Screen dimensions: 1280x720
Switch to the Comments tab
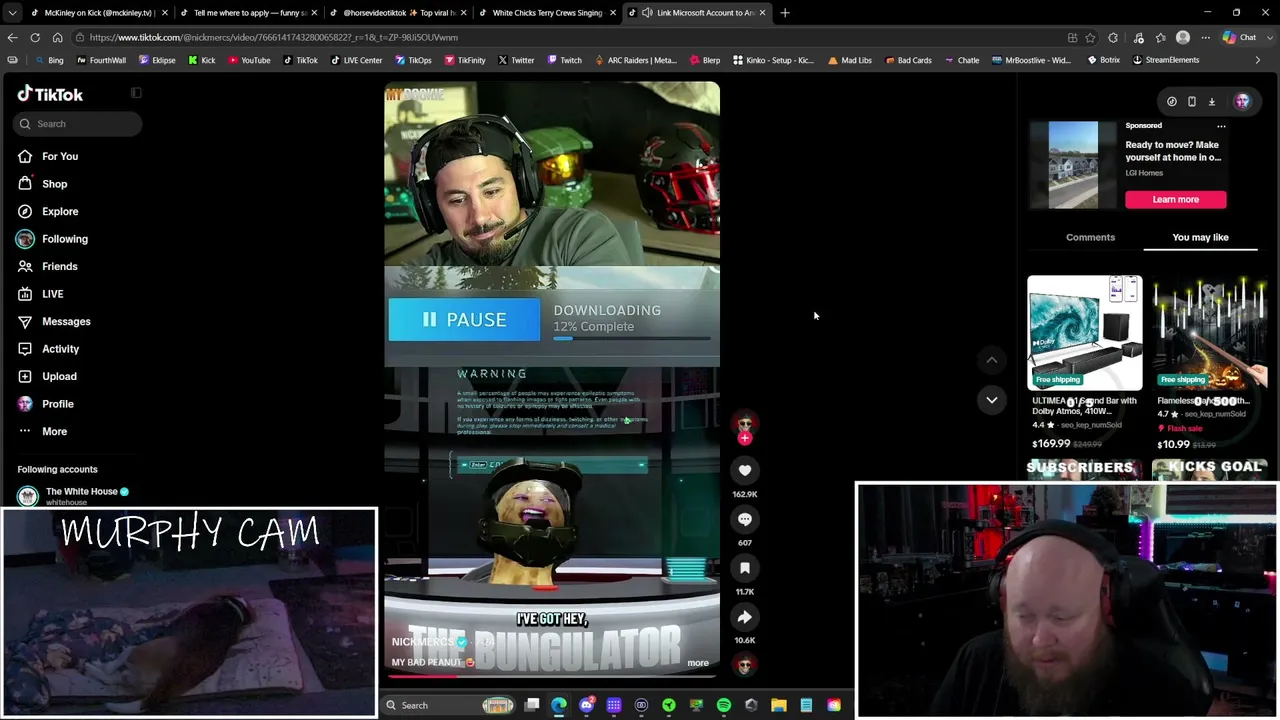point(1090,237)
